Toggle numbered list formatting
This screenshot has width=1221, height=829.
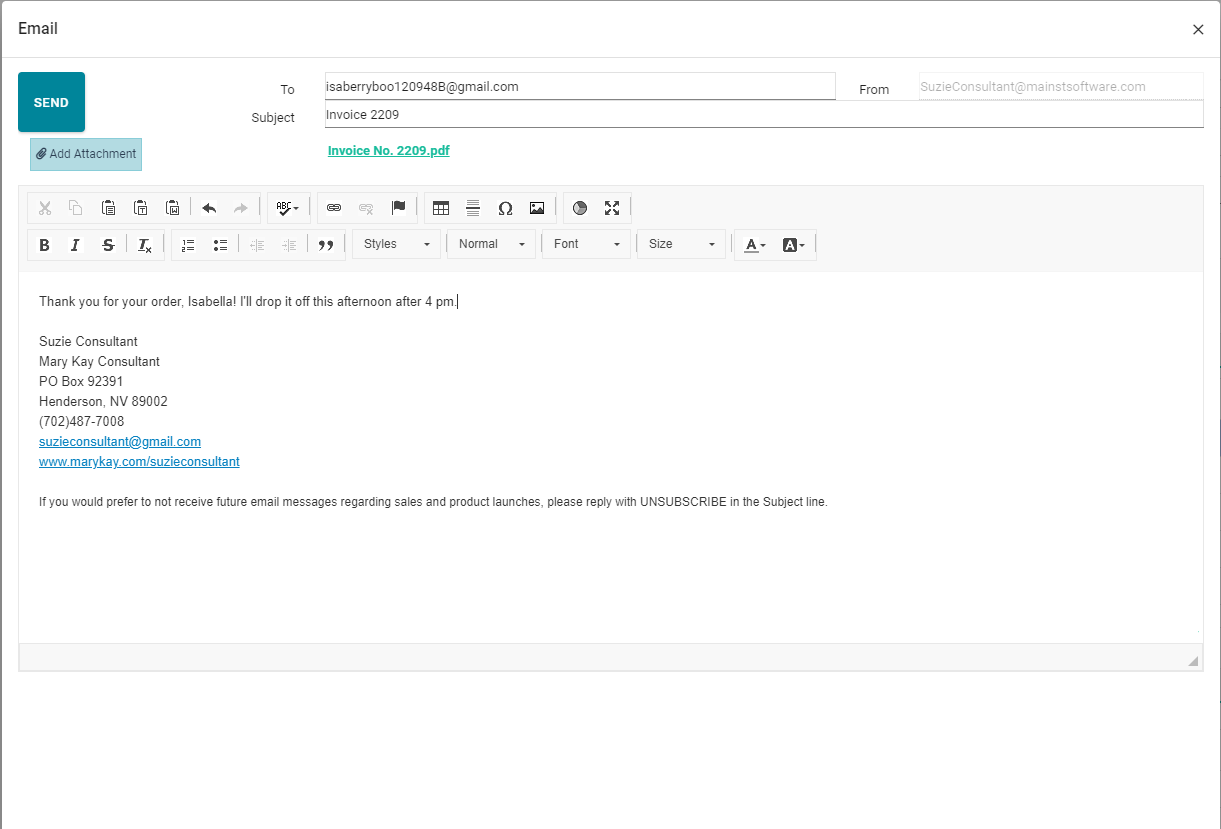point(188,244)
